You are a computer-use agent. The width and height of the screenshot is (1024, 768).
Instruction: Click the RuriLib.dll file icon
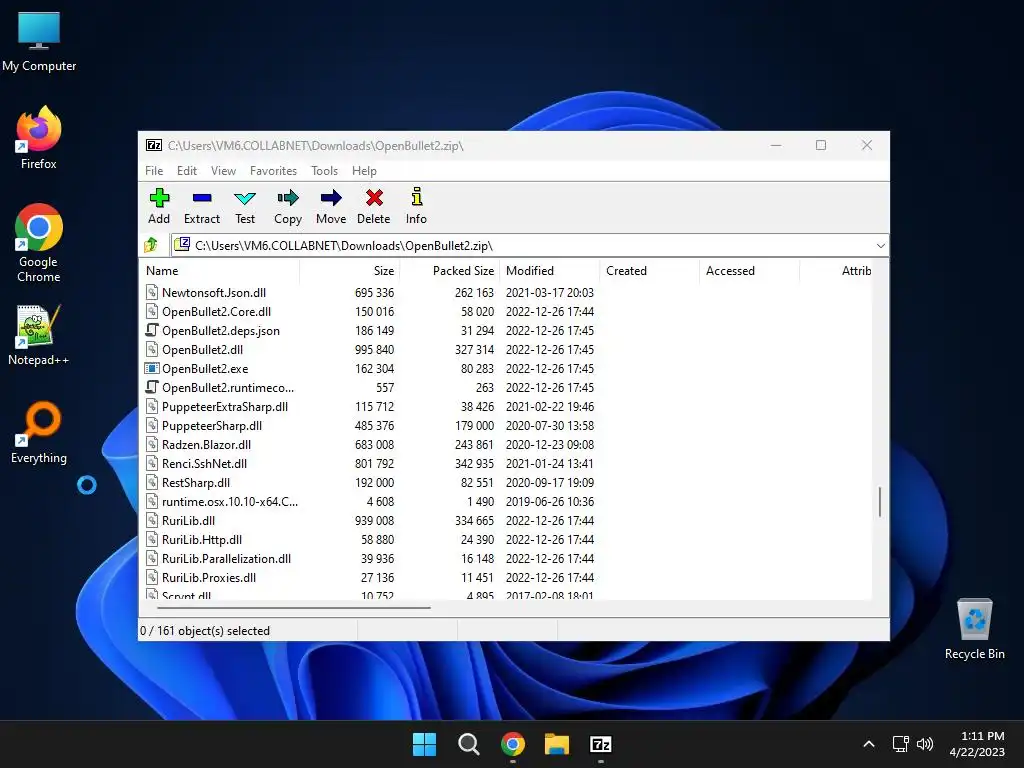(152, 520)
